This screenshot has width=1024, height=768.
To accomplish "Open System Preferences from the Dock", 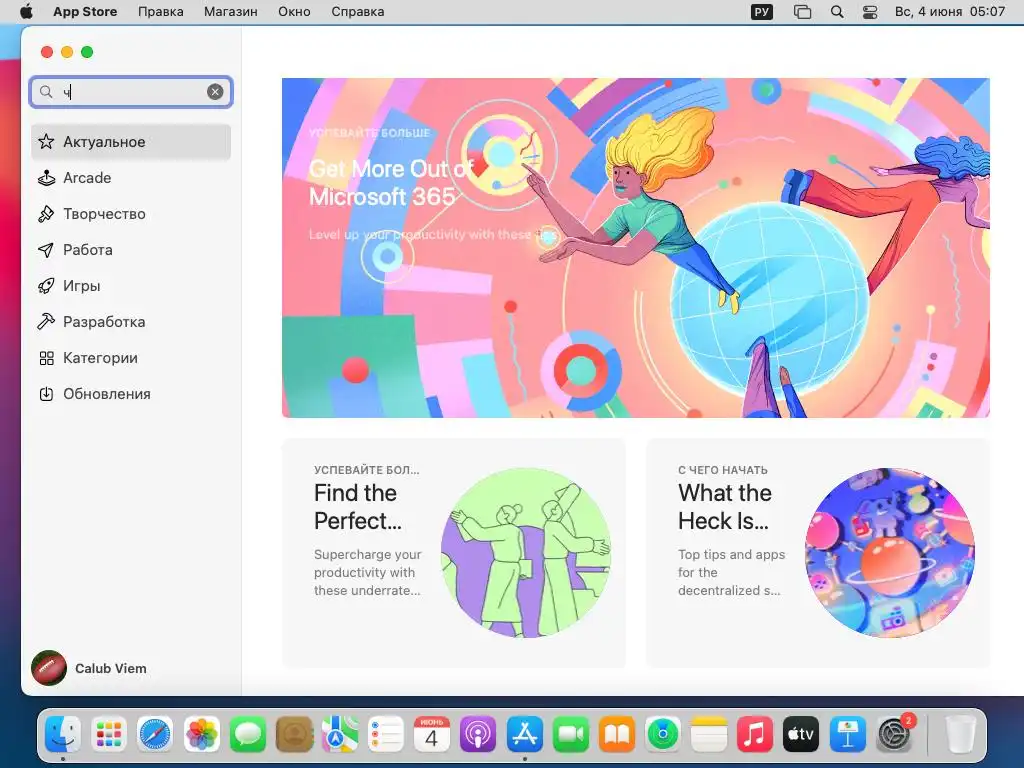I will coord(895,735).
